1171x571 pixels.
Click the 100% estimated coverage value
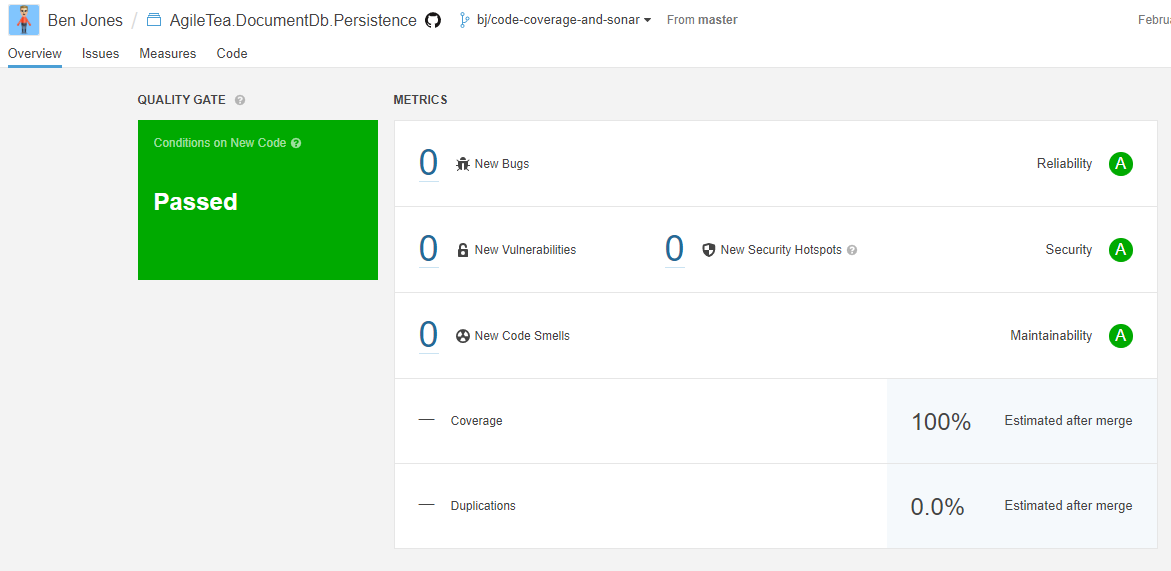pyautogui.click(x=941, y=422)
